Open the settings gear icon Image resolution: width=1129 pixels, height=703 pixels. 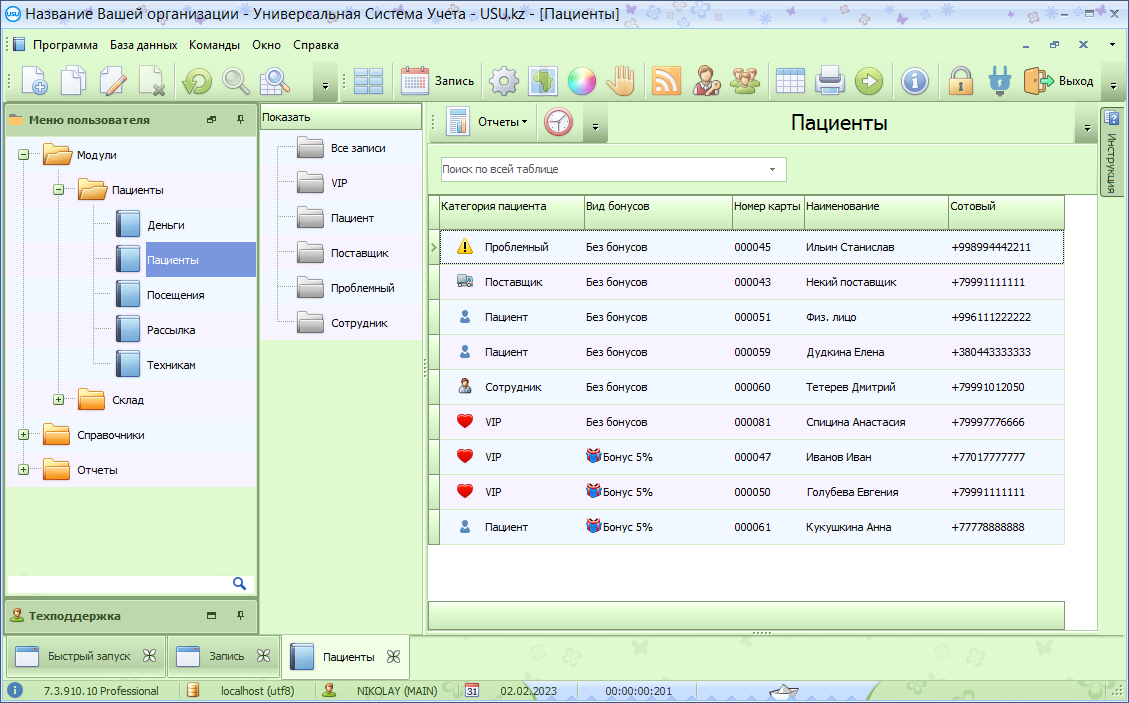click(x=505, y=81)
